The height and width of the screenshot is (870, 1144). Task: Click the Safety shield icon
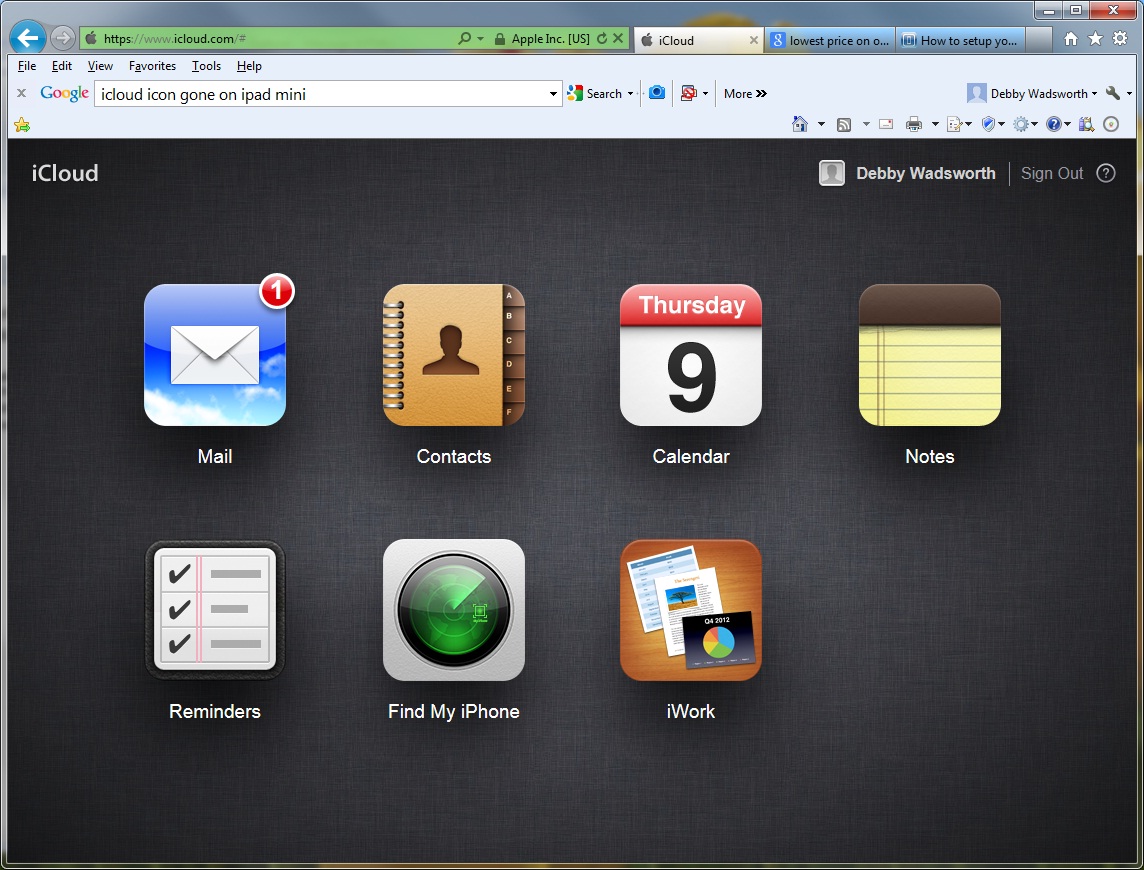[989, 124]
